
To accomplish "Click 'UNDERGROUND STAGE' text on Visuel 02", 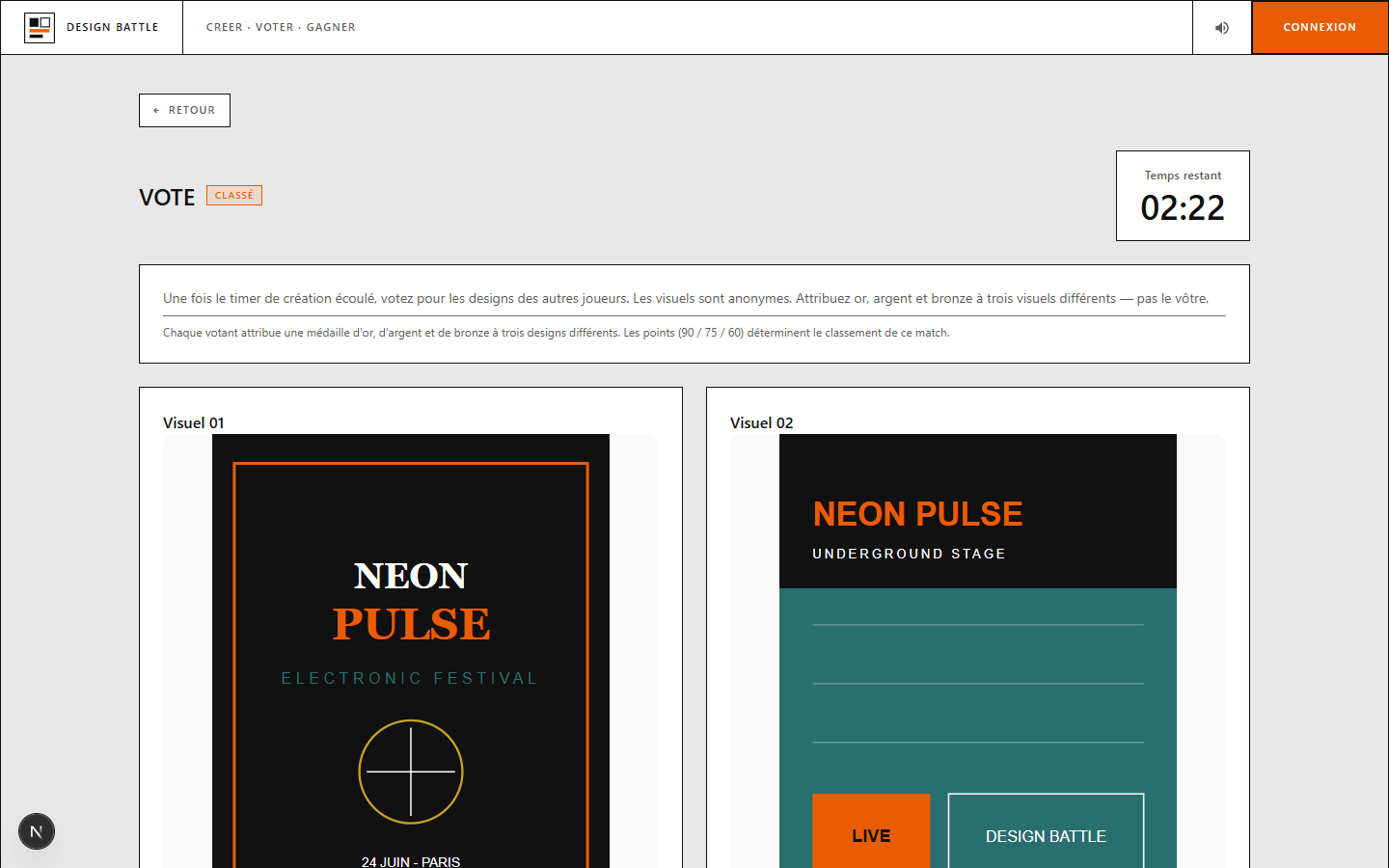I will [909, 554].
